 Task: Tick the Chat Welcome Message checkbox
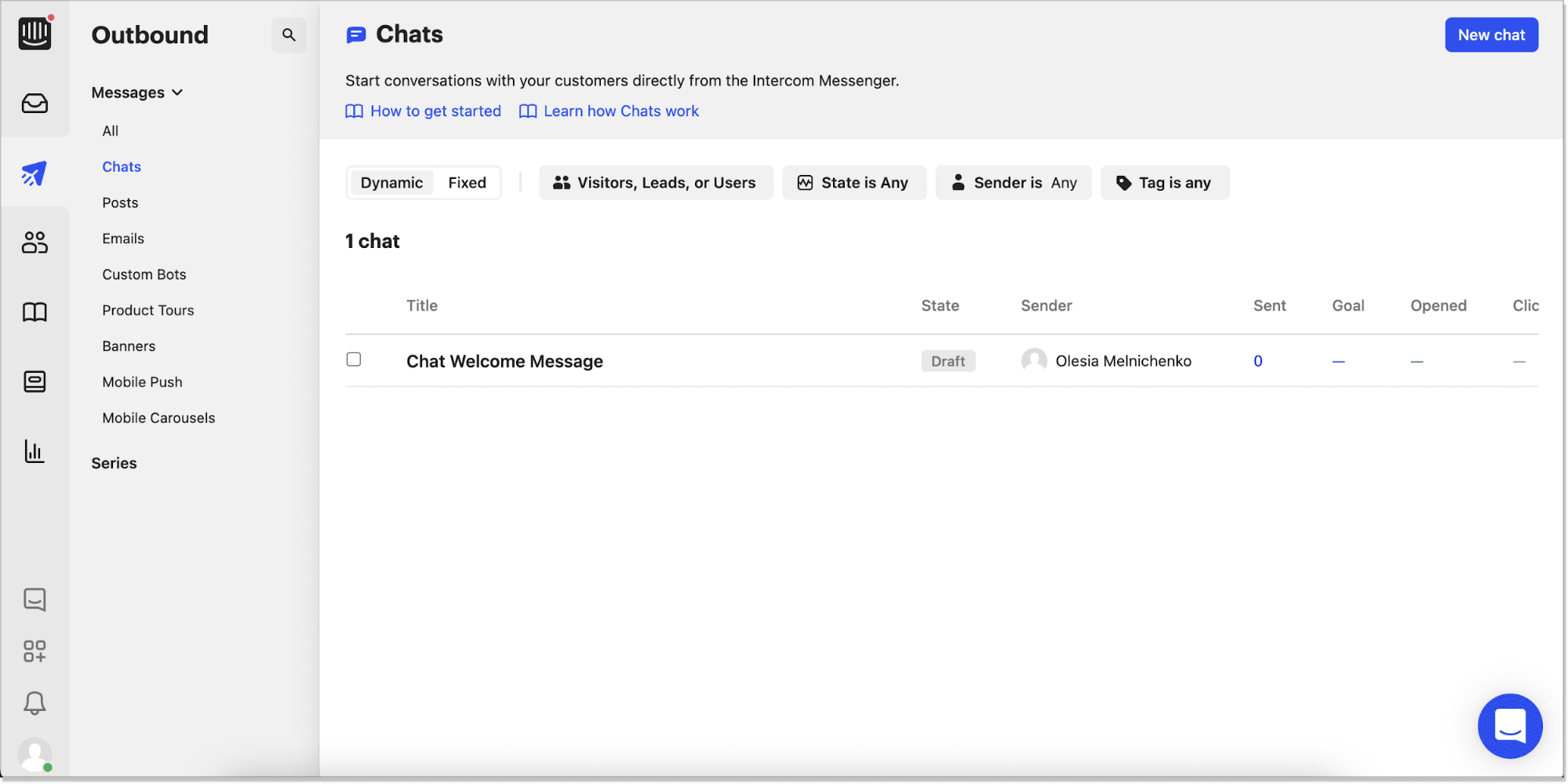354,359
